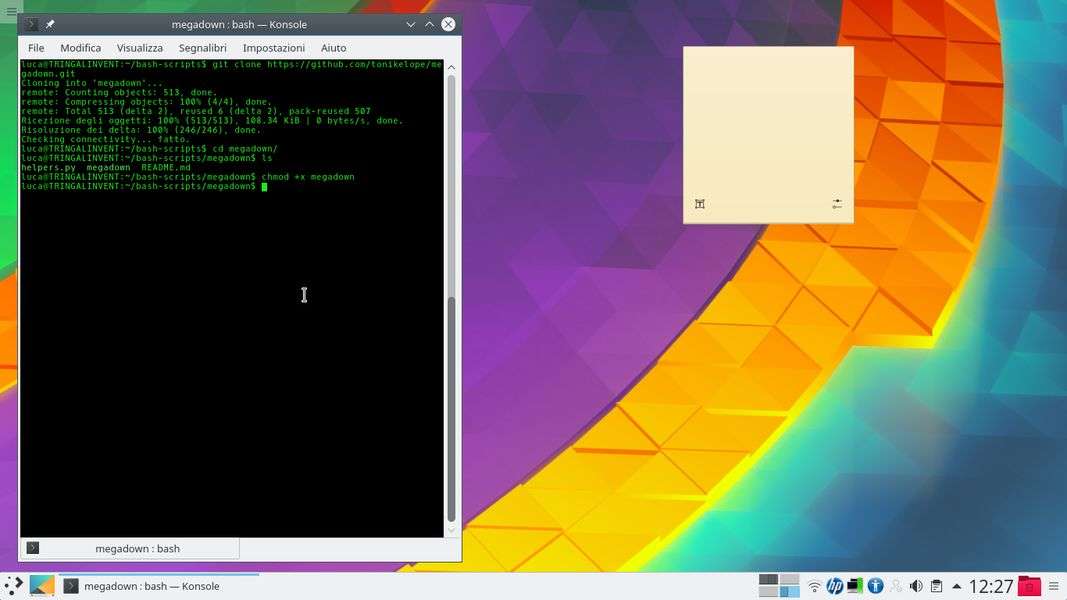Open the clipboard tray icon
The image size is (1067, 600).
tap(936, 586)
